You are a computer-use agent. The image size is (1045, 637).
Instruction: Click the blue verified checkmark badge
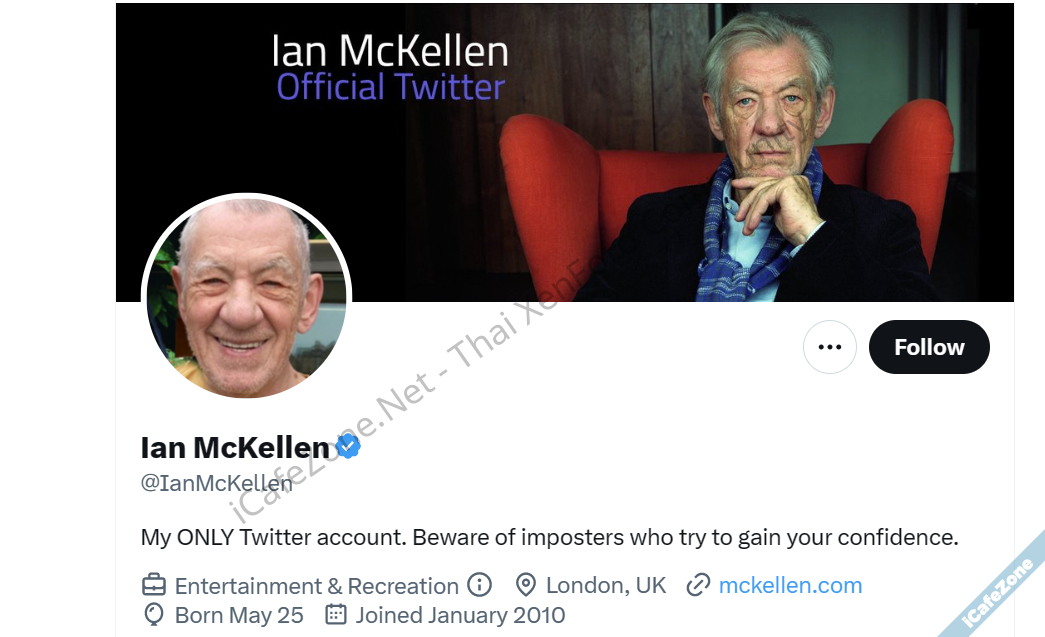(347, 446)
